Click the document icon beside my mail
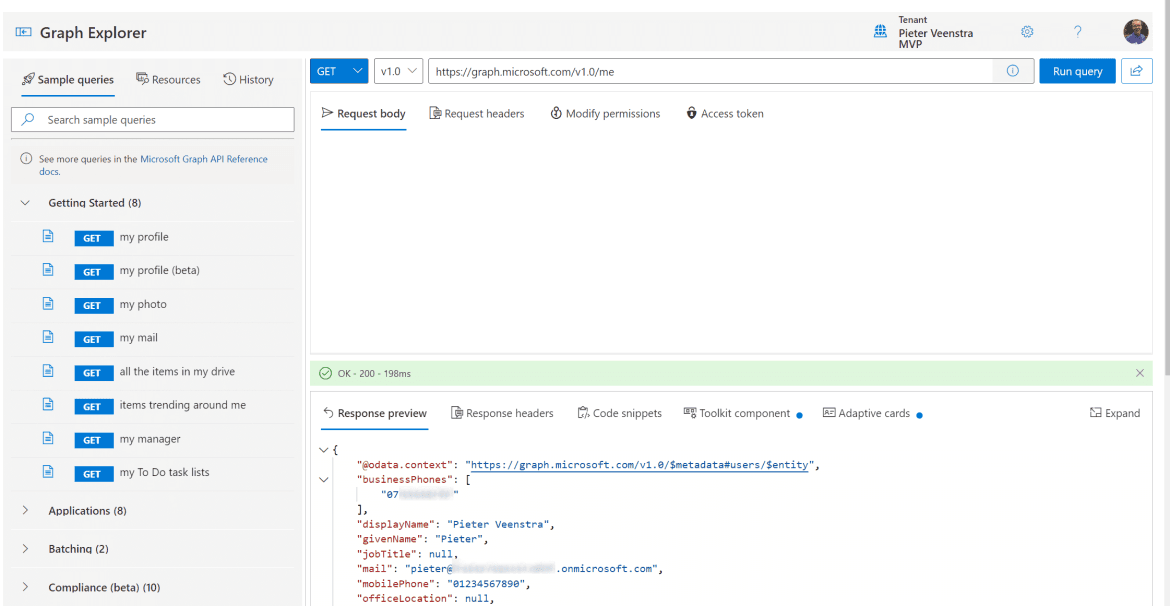The image size is (1170, 606). (x=48, y=337)
